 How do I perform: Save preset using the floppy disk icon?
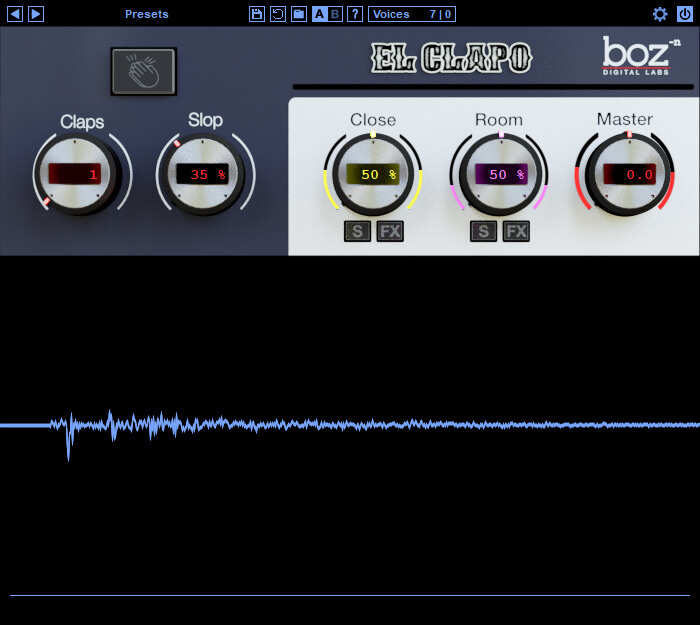pos(257,14)
